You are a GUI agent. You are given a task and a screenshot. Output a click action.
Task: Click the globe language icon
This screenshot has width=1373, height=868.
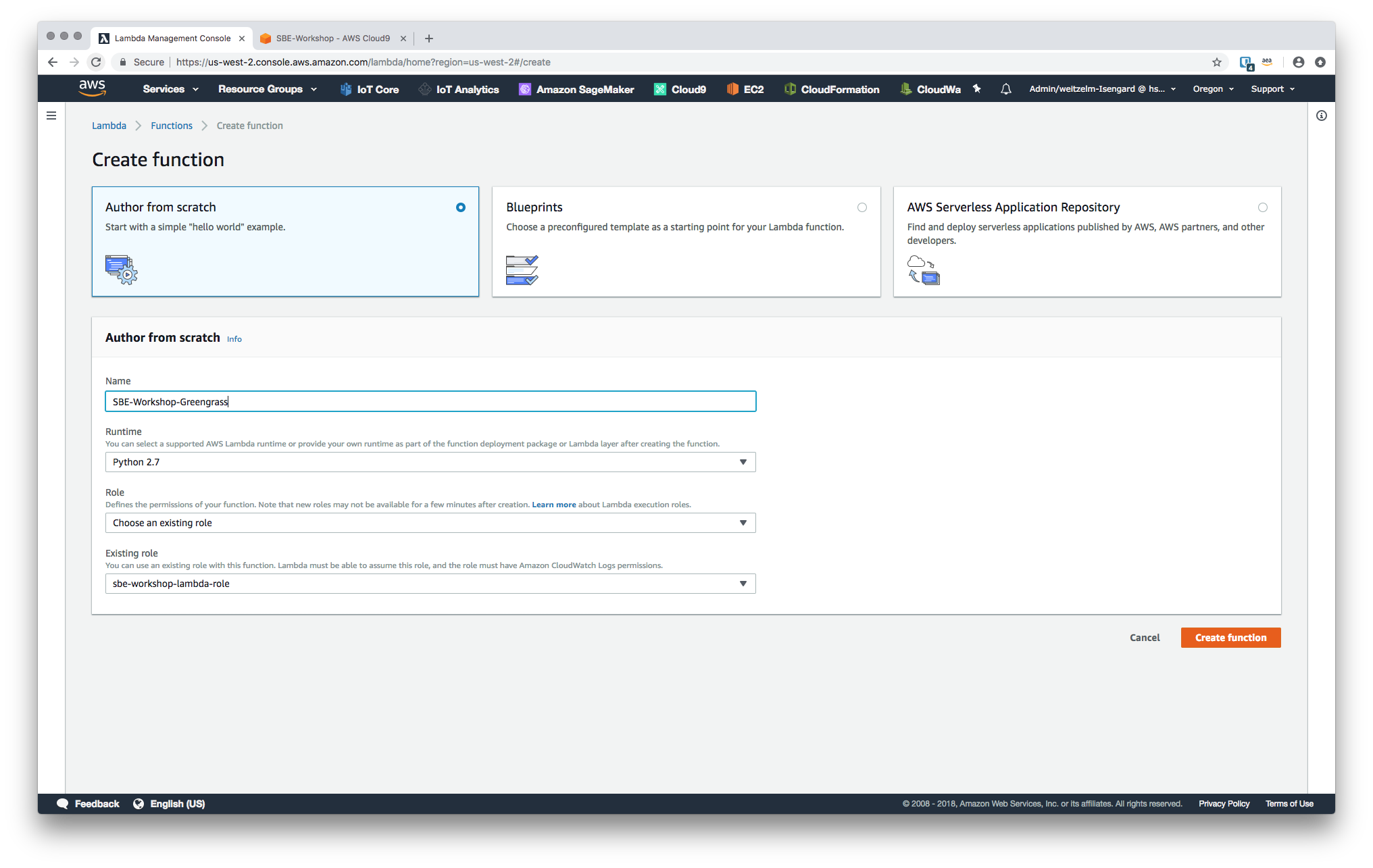[x=139, y=803]
